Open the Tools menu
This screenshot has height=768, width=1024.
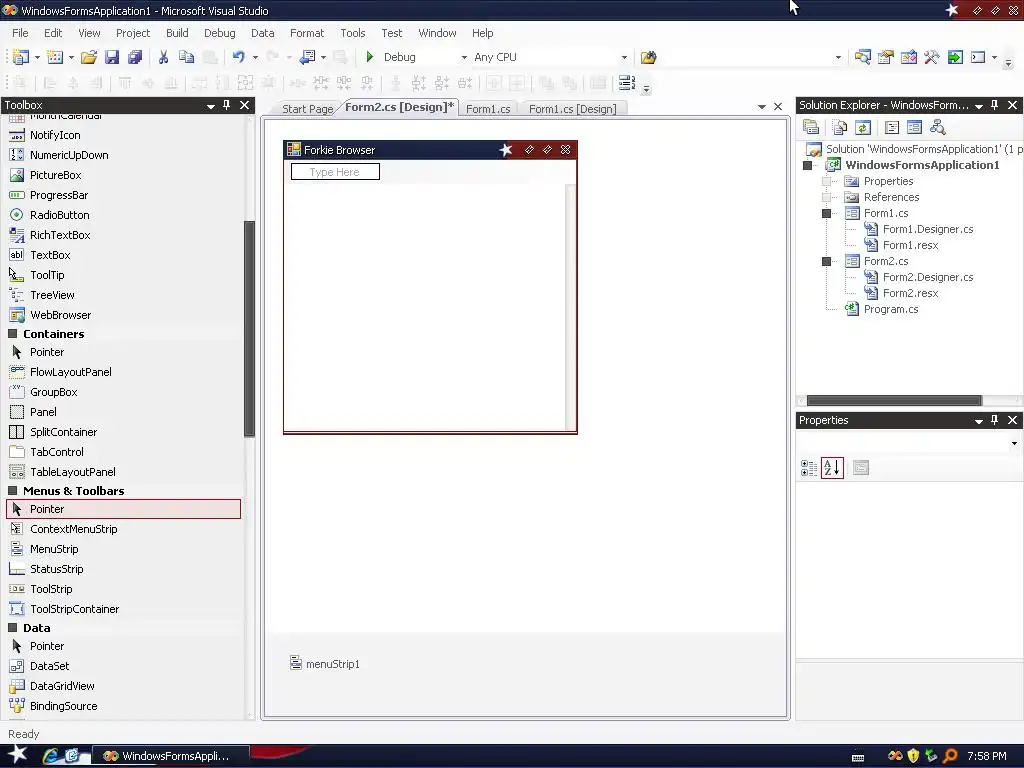tap(353, 33)
